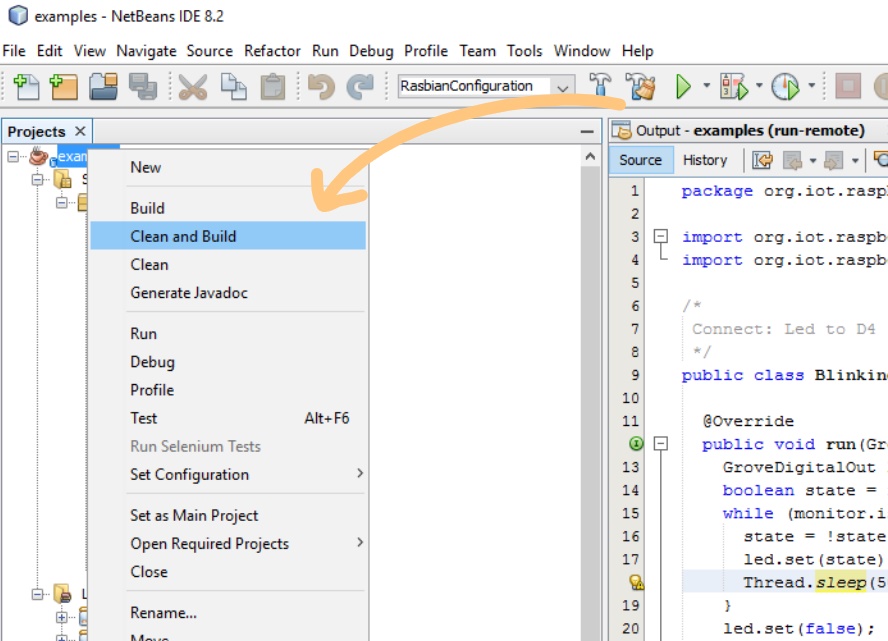Expand the Open Required Projects submenu
Viewport: 888px width, 641px height.
tap(360, 542)
